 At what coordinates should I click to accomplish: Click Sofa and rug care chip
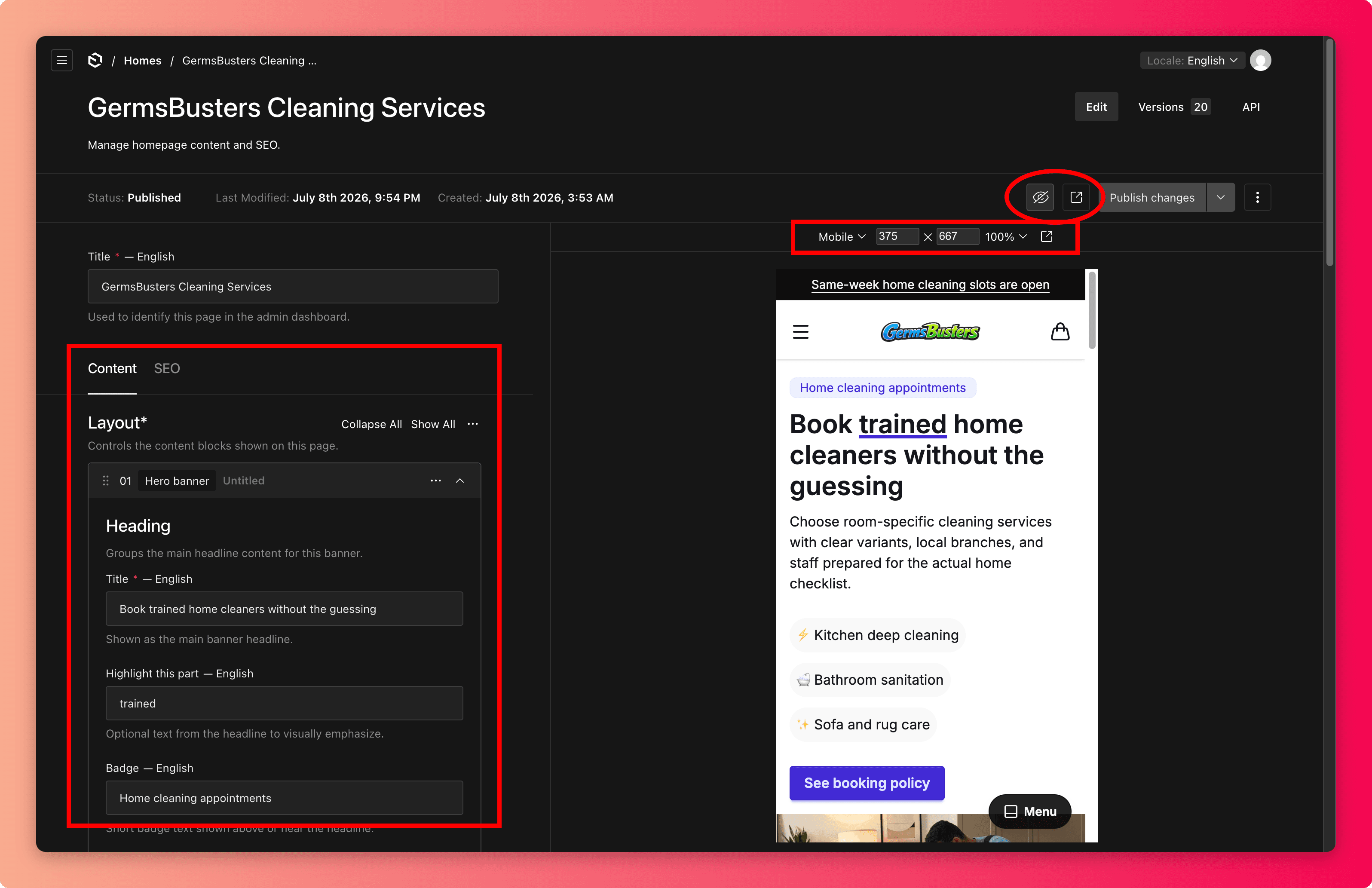(863, 724)
